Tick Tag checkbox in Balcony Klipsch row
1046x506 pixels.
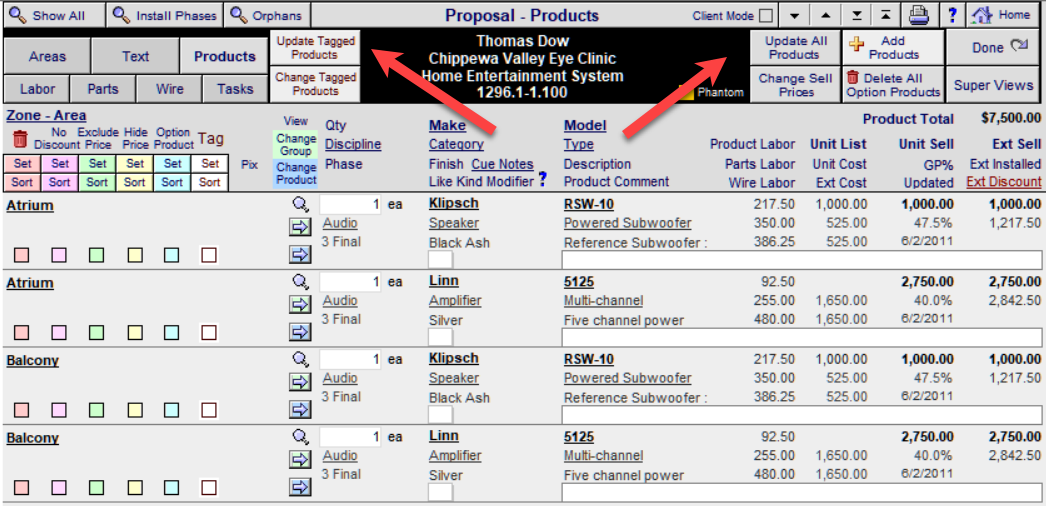(209, 409)
